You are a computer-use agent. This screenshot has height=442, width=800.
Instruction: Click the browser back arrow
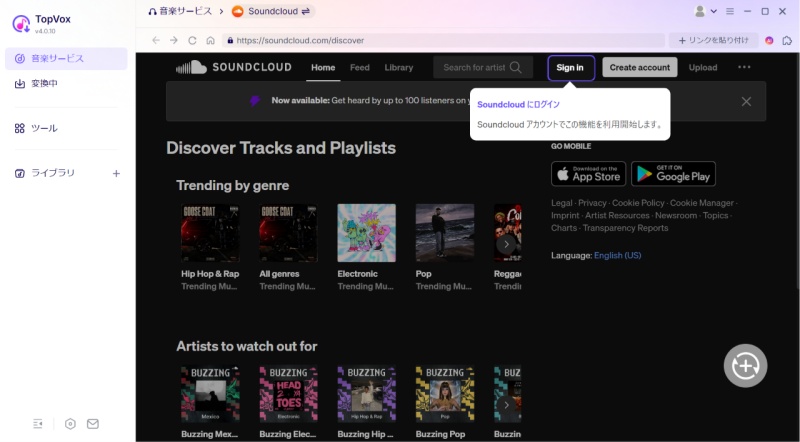click(156, 40)
